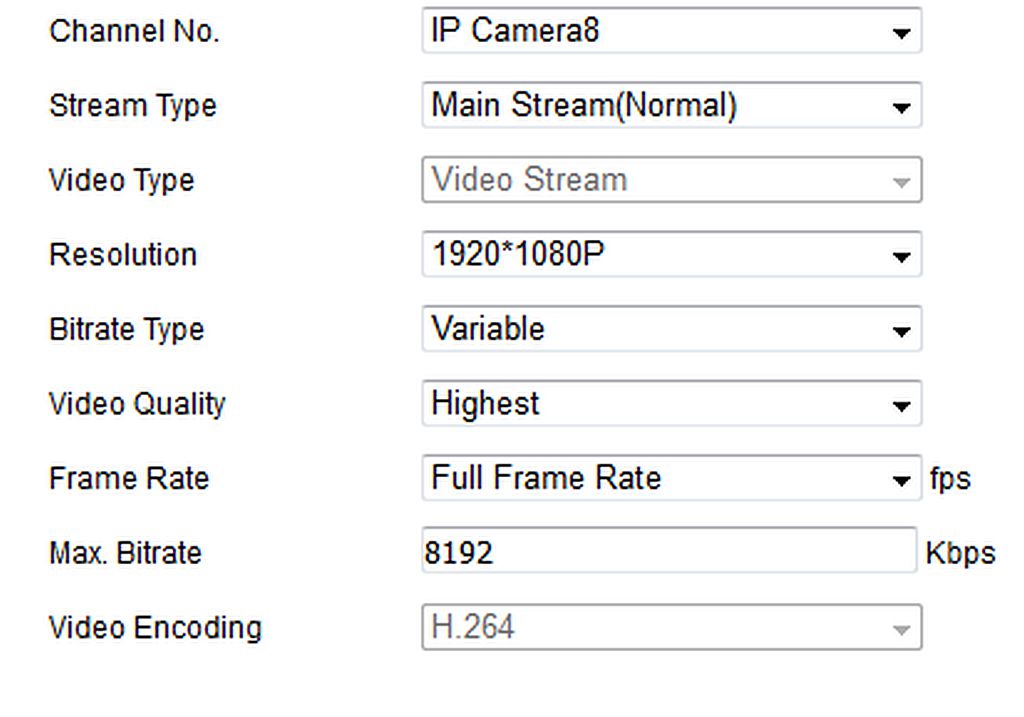Click the Max. Bitrate label
Screen dimensions: 1024x717
(x=125, y=553)
